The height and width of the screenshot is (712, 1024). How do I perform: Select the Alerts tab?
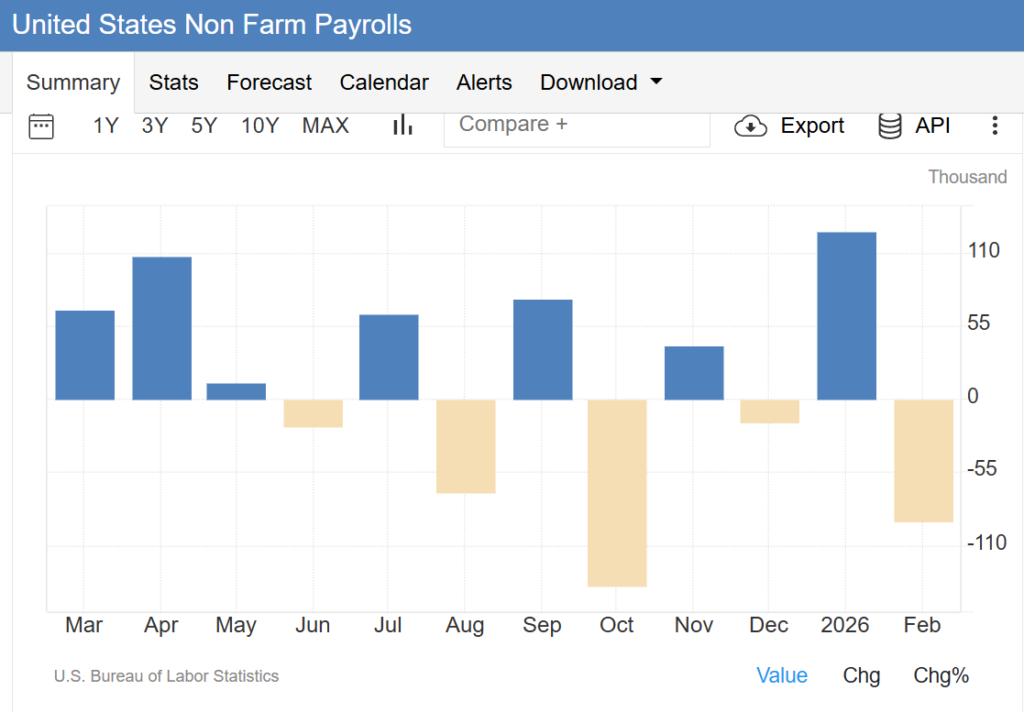tap(484, 83)
